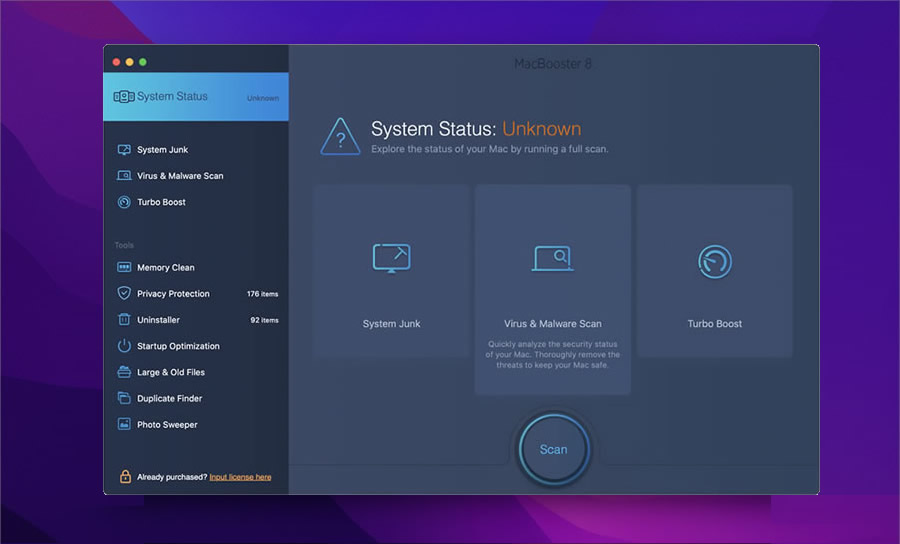900x544 pixels.
Task: Open Memory Clean tool
Action: 166,267
